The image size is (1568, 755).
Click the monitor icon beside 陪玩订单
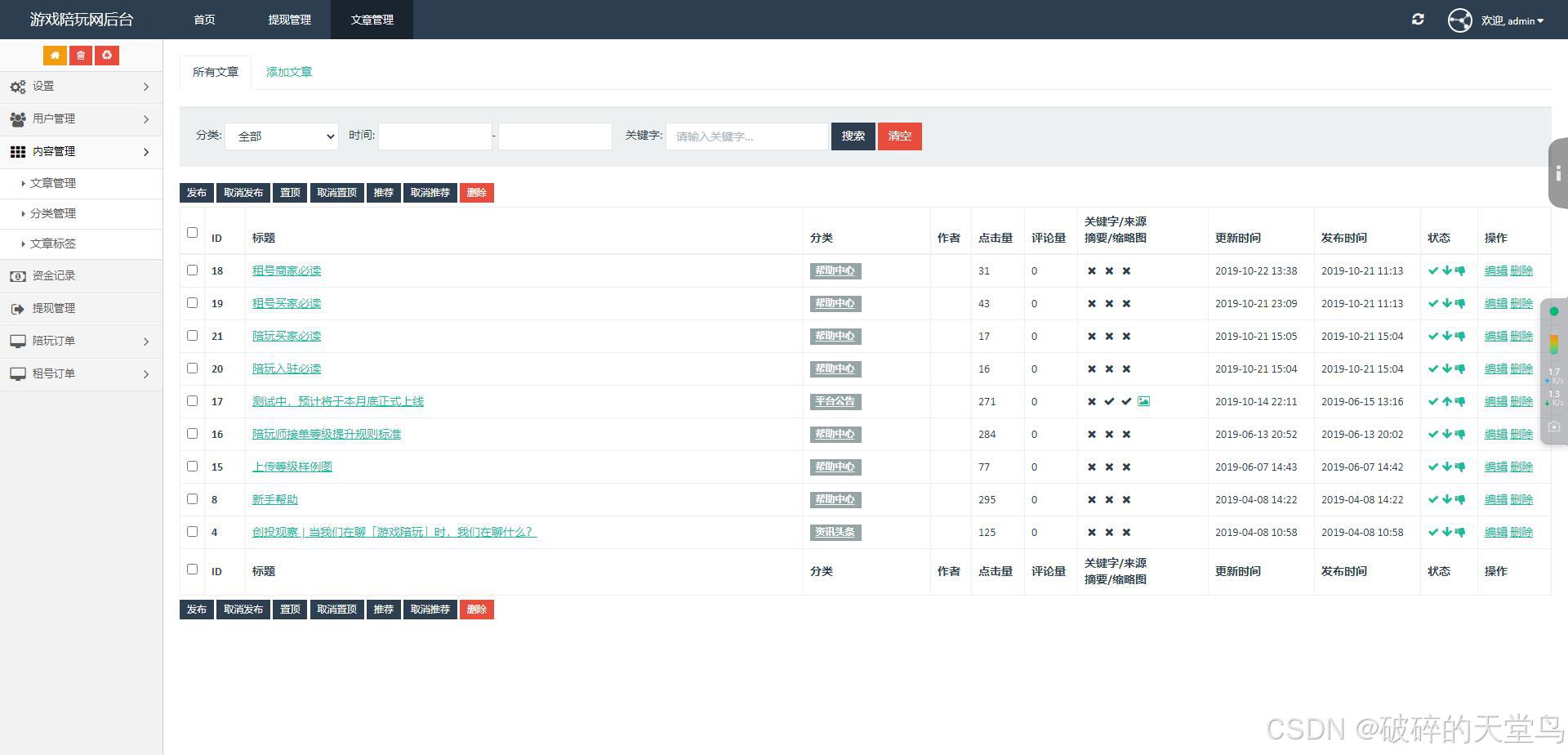point(18,342)
